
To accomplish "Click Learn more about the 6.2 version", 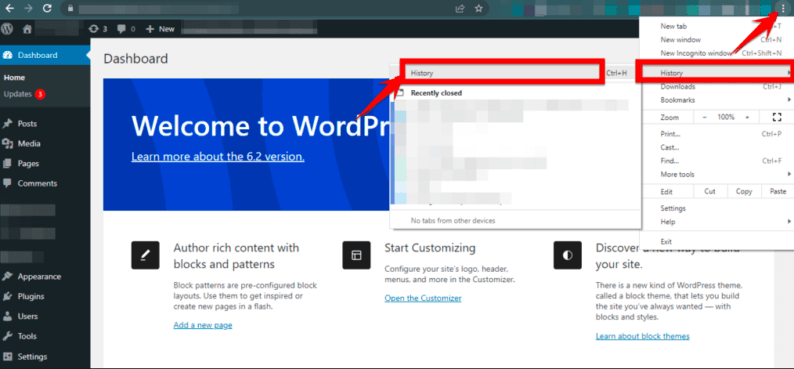I will point(218,156).
